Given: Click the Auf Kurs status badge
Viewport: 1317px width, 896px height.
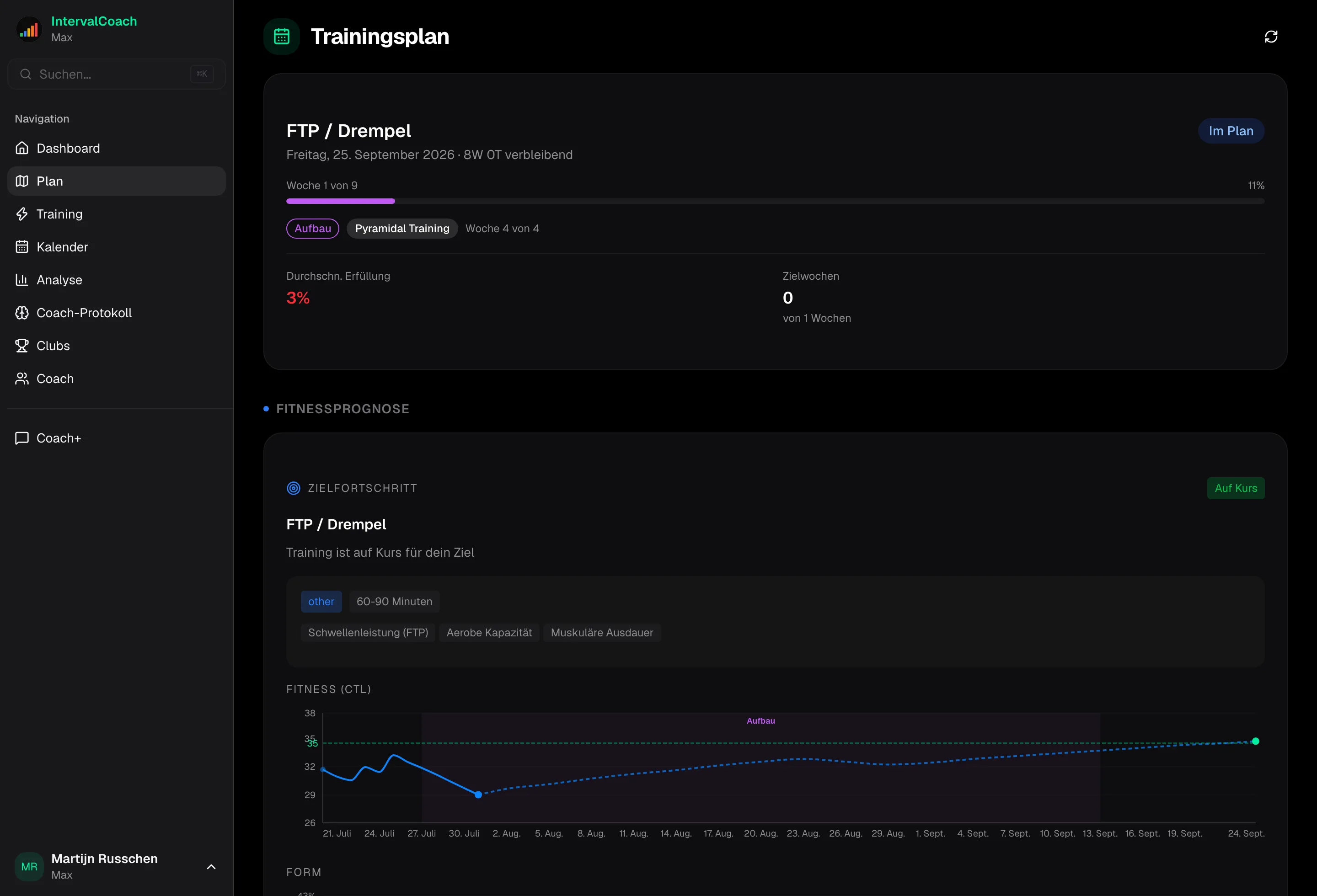Looking at the screenshot, I should click(x=1236, y=488).
